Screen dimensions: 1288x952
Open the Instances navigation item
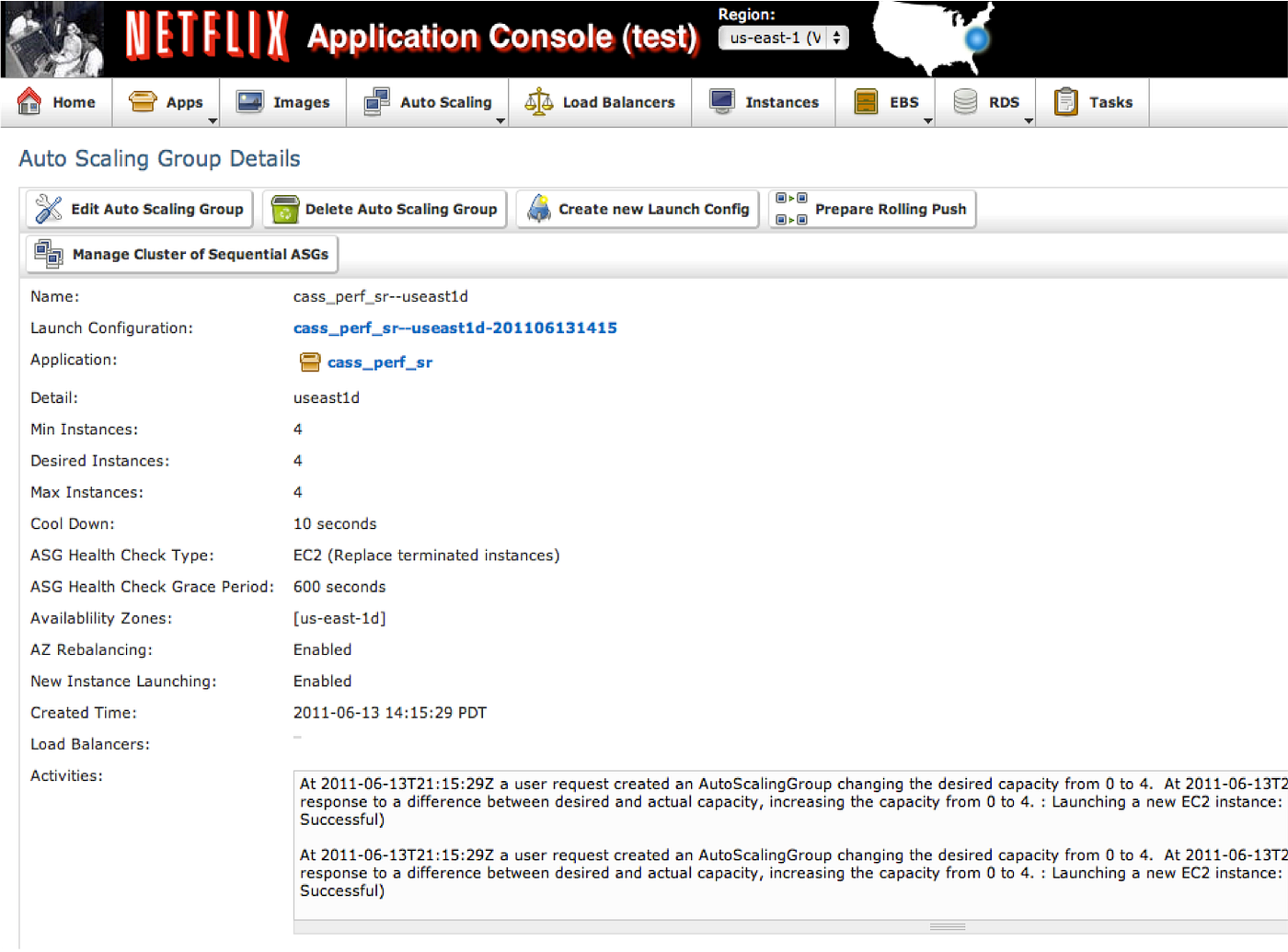765,101
